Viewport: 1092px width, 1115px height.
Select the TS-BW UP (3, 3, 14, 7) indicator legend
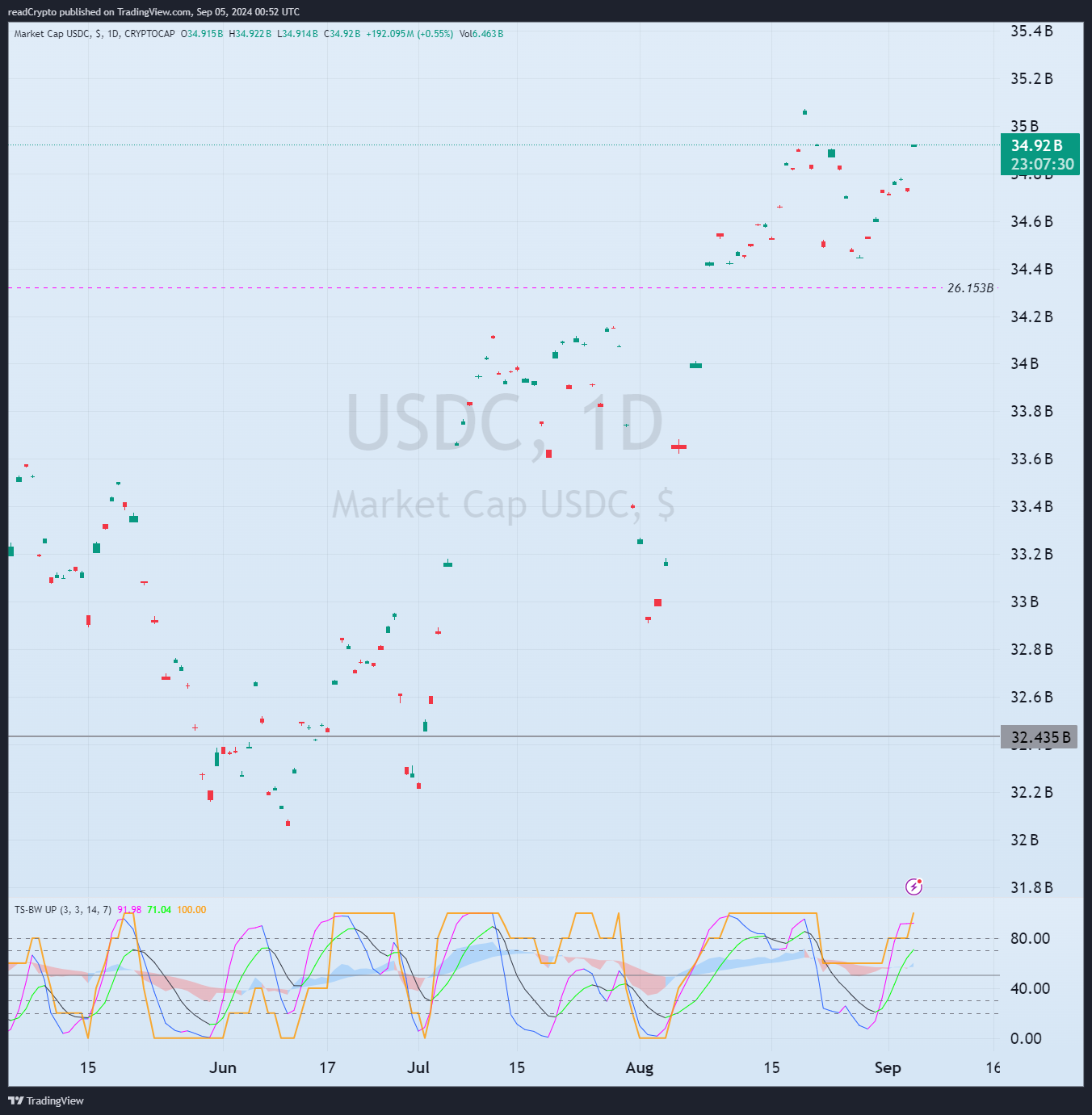63,910
